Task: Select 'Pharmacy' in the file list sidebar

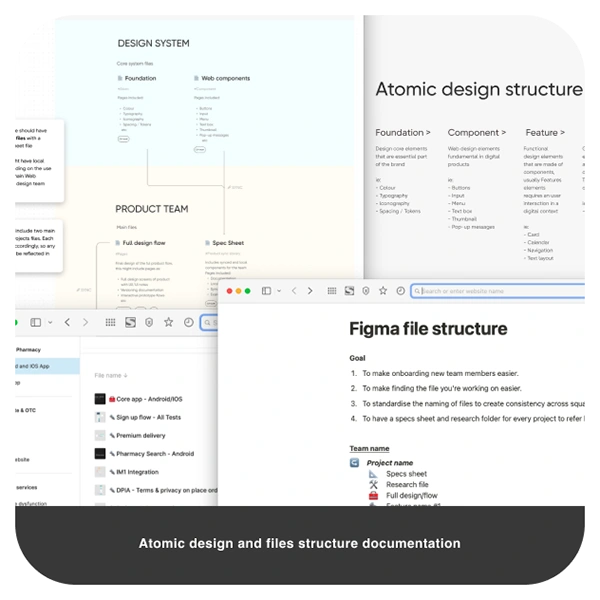Action: (28, 350)
